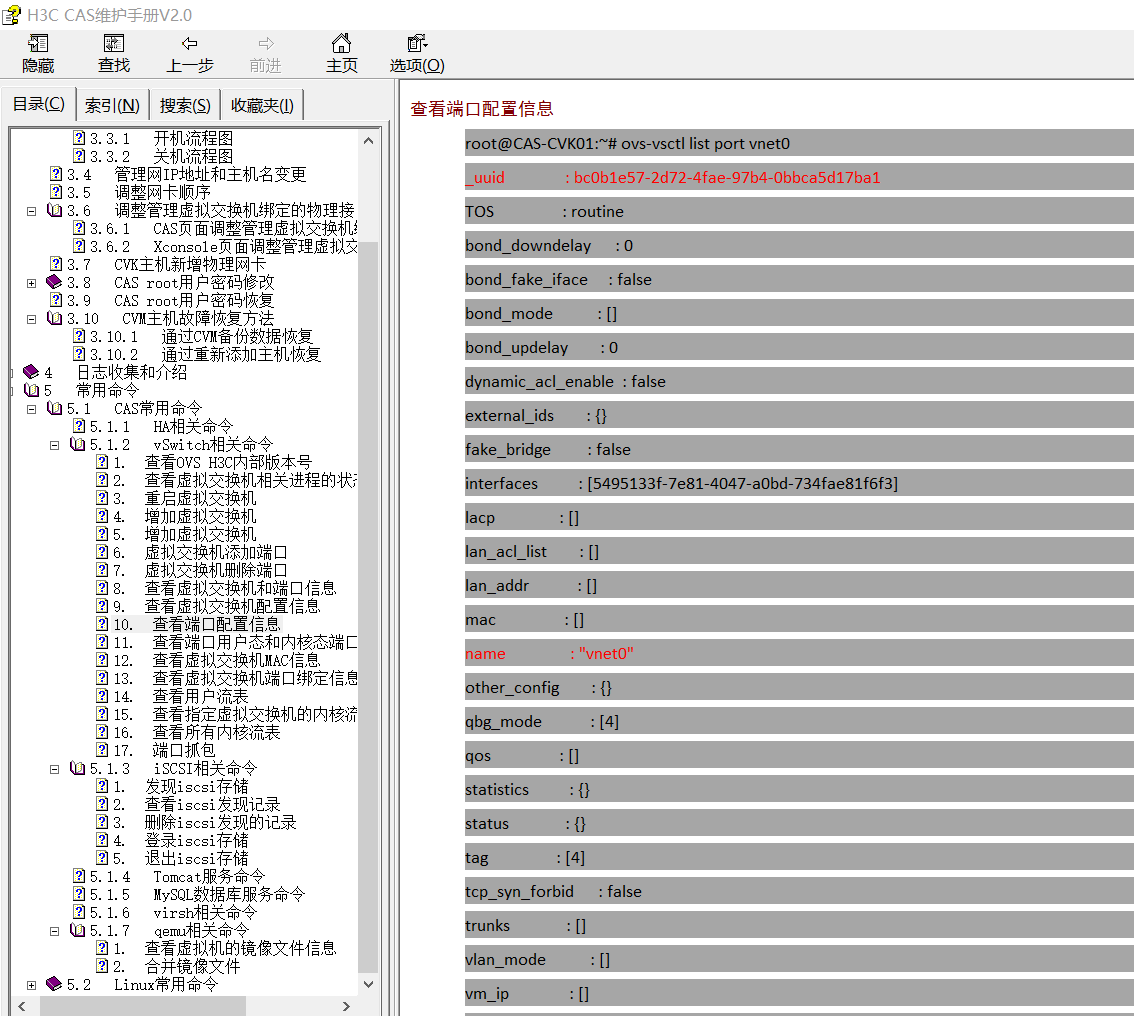Click the page icon beside 5.1.4 Tomcat服务命令
Image resolution: width=1134 pixels, height=1016 pixels.
[80, 876]
